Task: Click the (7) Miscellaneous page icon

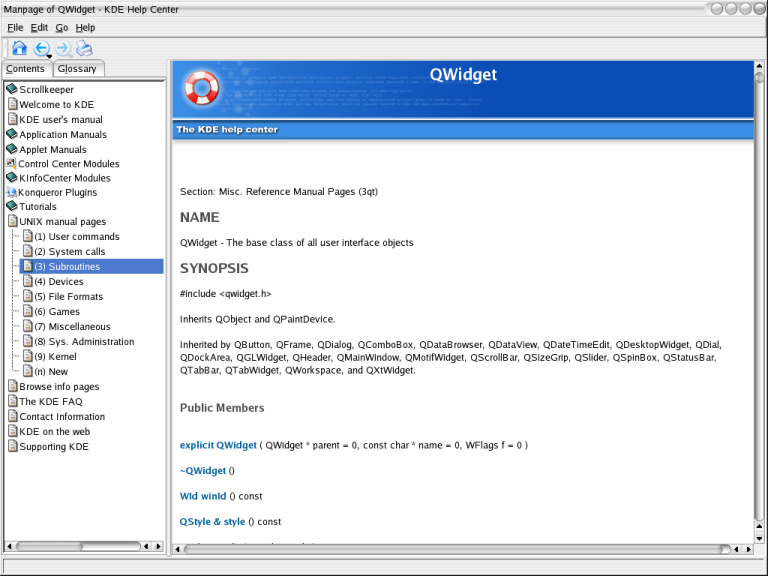Action: 28,326
